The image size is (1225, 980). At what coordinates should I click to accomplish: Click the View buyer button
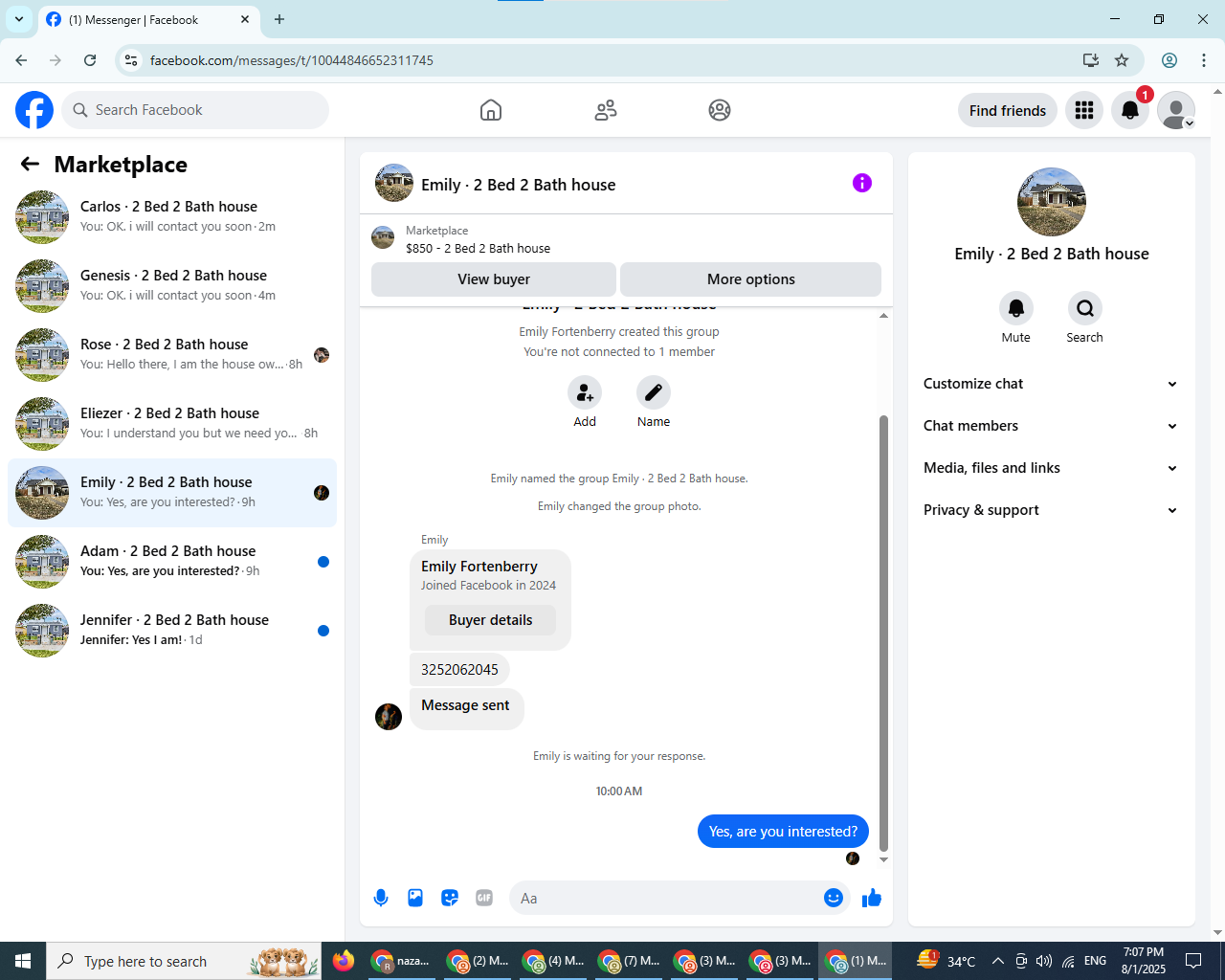(494, 279)
